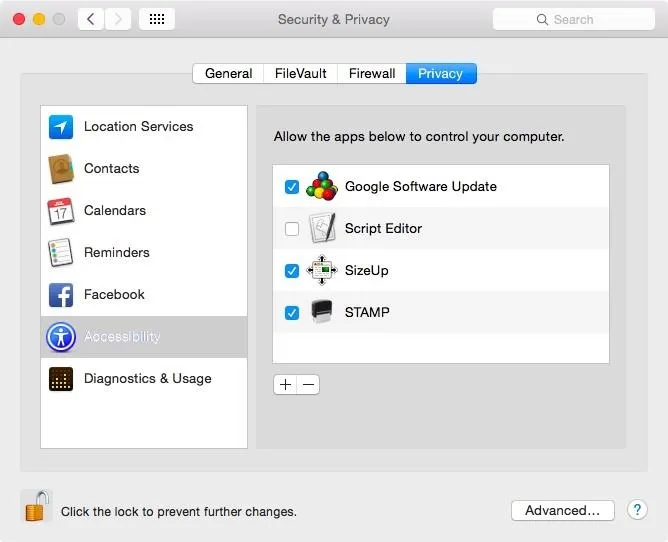The width and height of the screenshot is (668, 542).
Task: Select the Privacy tab
Action: 441,73
